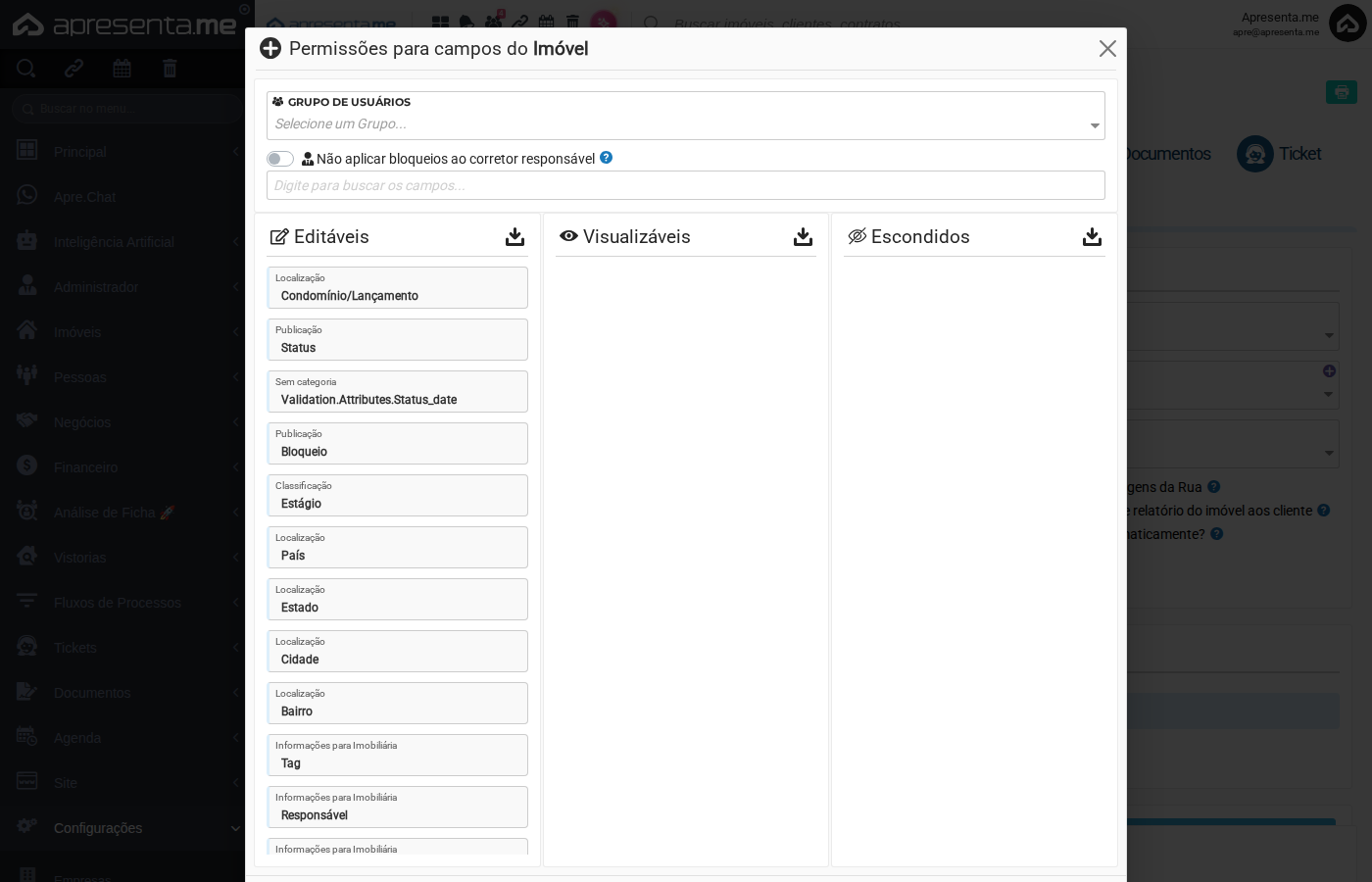Select the Estágio field card
The image size is (1372, 882).
point(398,495)
